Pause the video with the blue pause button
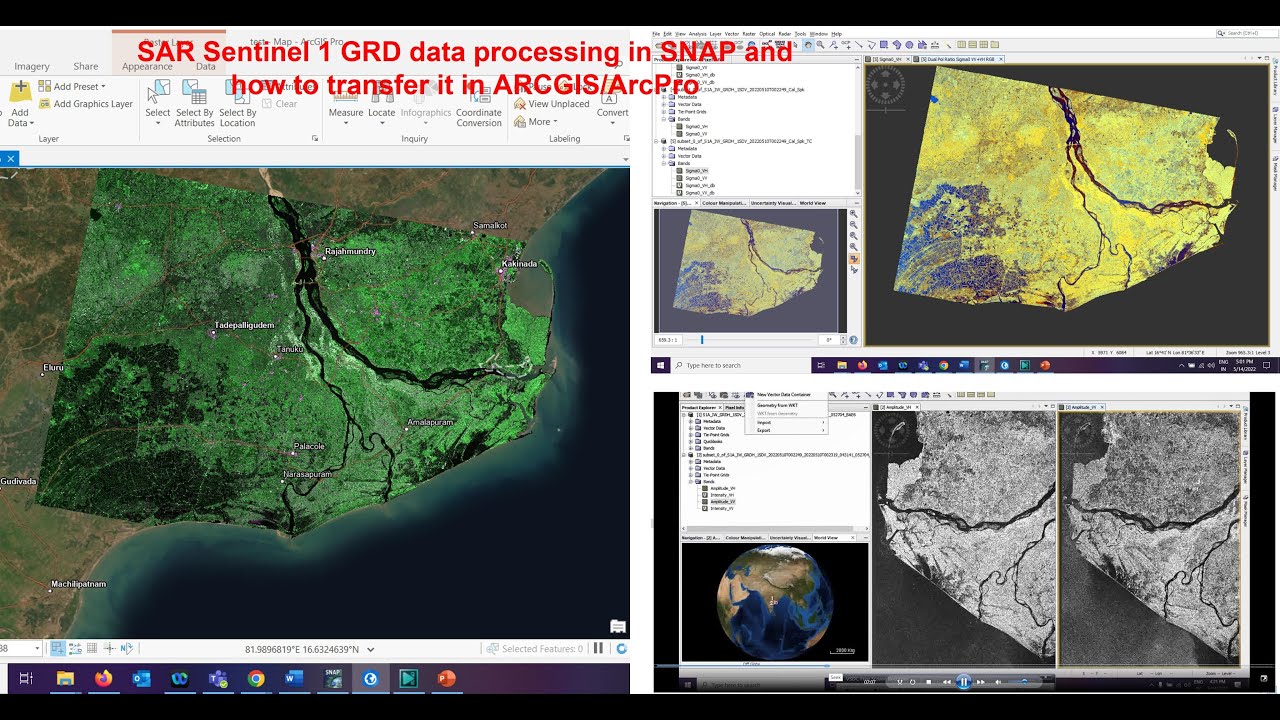Image resolution: width=1280 pixels, height=720 pixels. tap(963, 682)
